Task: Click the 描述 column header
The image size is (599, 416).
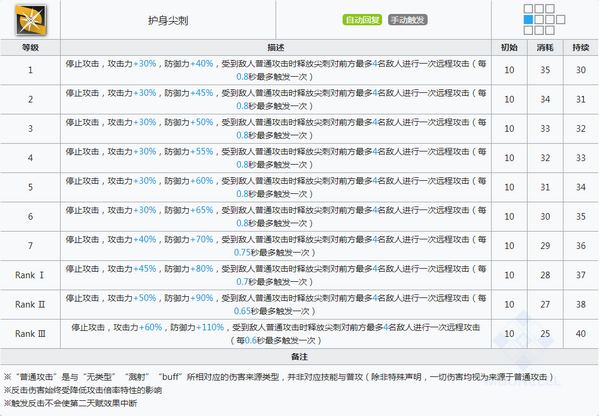Action: 275,47
